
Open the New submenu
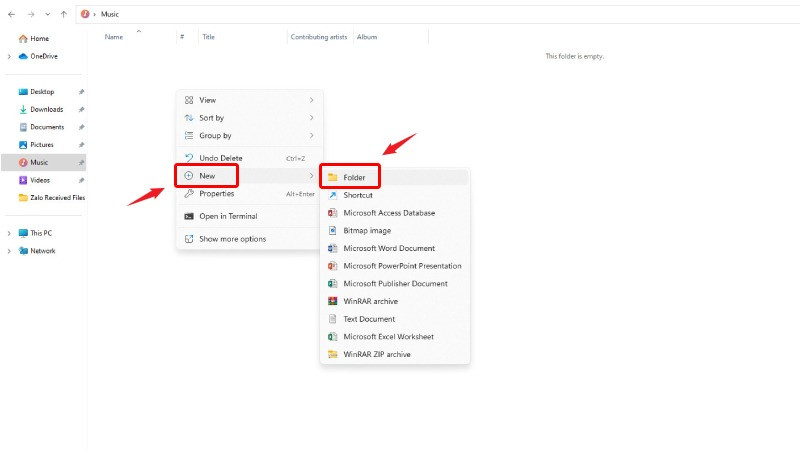pyautogui.click(x=249, y=176)
